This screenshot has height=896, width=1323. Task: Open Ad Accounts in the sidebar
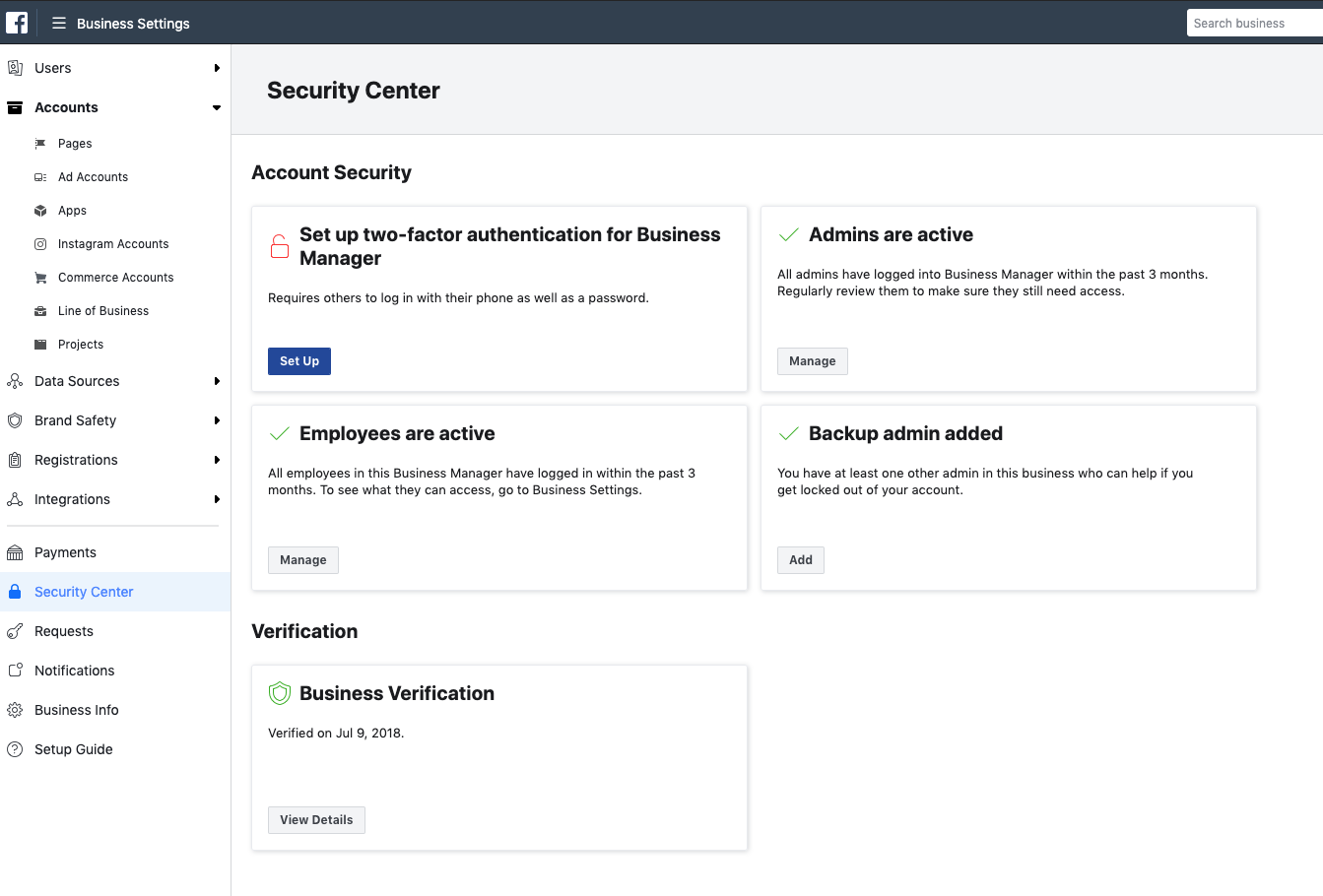(93, 177)
